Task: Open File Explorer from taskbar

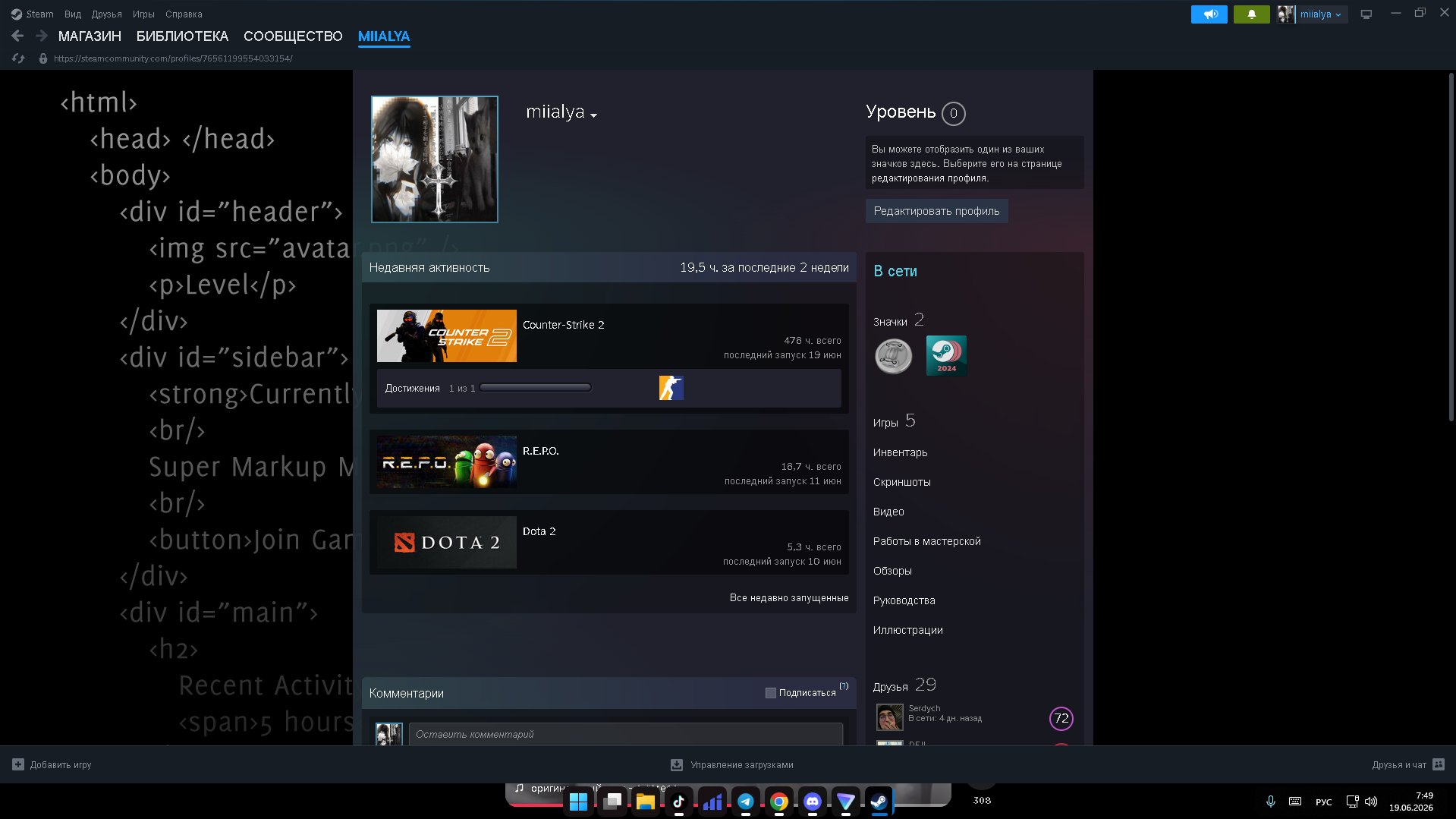Action: pos(645,802)
